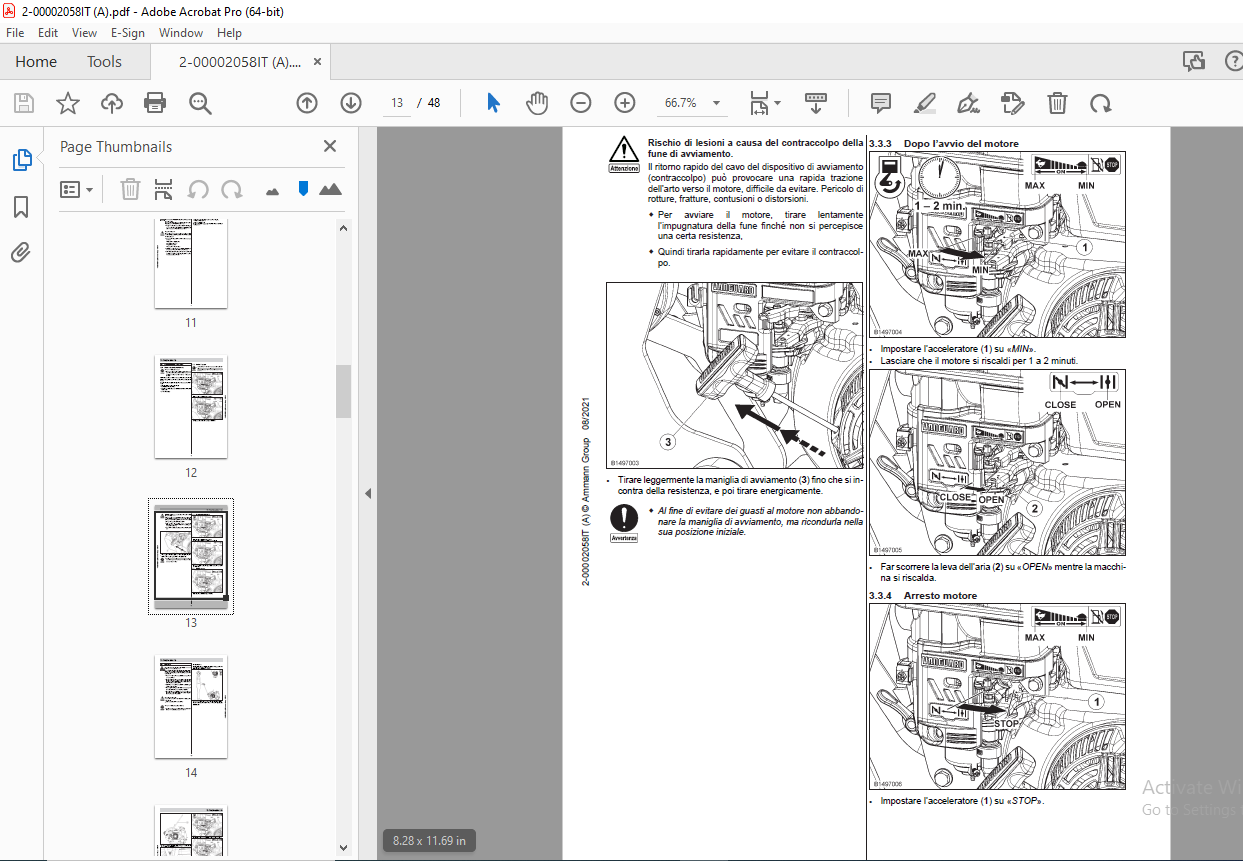
Task: Select page 11 thumbnail
Action: (x=191, y=262)
